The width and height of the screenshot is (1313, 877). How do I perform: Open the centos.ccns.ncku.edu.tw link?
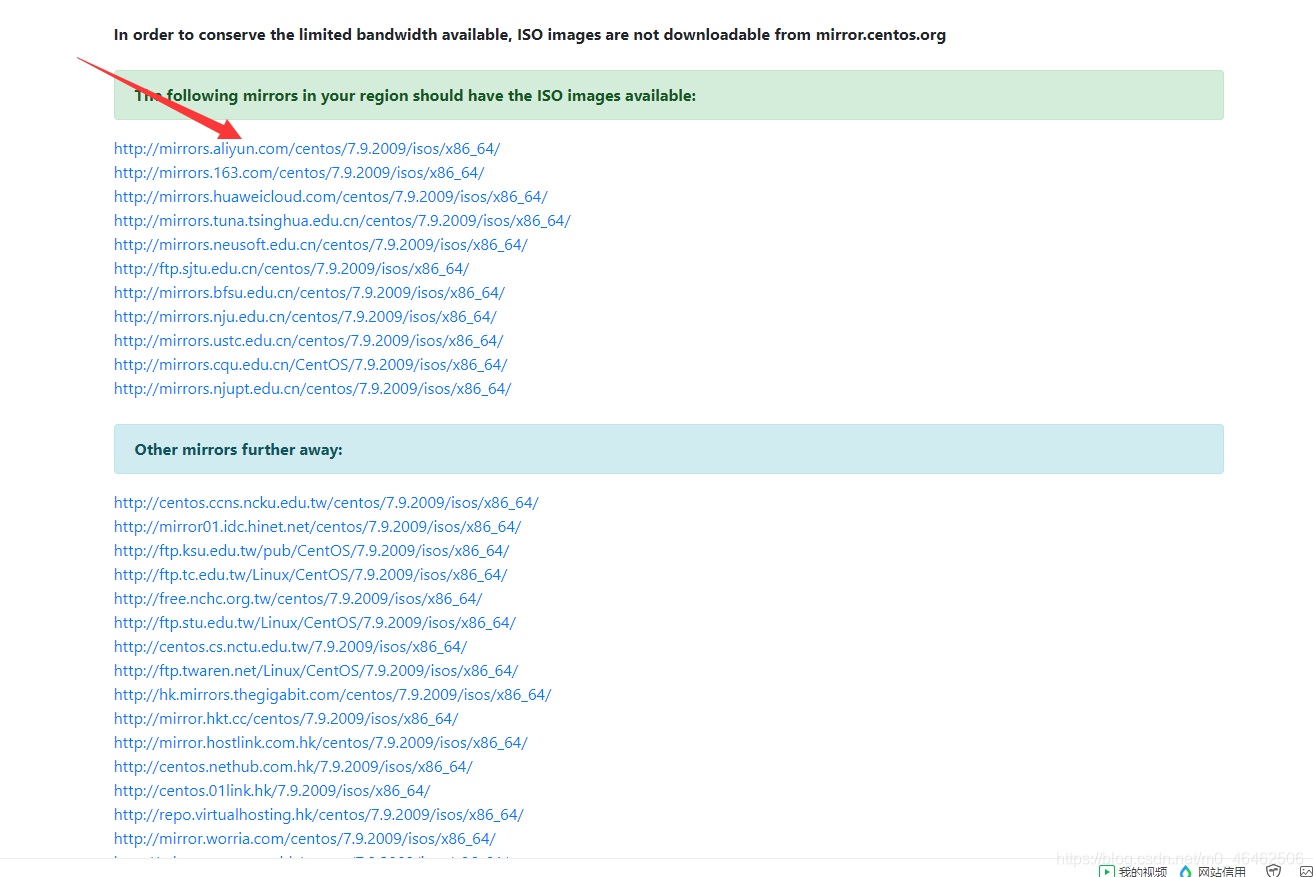(x=326, y=503)
